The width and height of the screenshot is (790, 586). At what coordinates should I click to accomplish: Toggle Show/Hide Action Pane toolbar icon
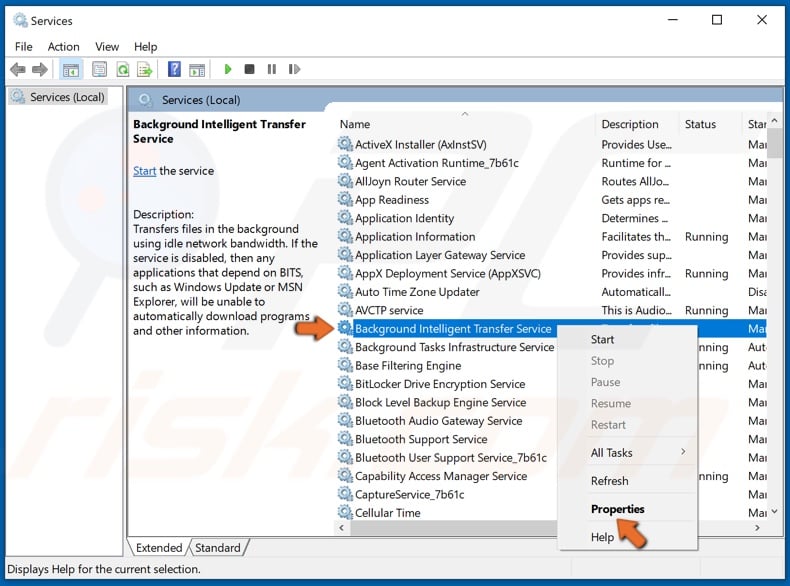click(197, 70)
